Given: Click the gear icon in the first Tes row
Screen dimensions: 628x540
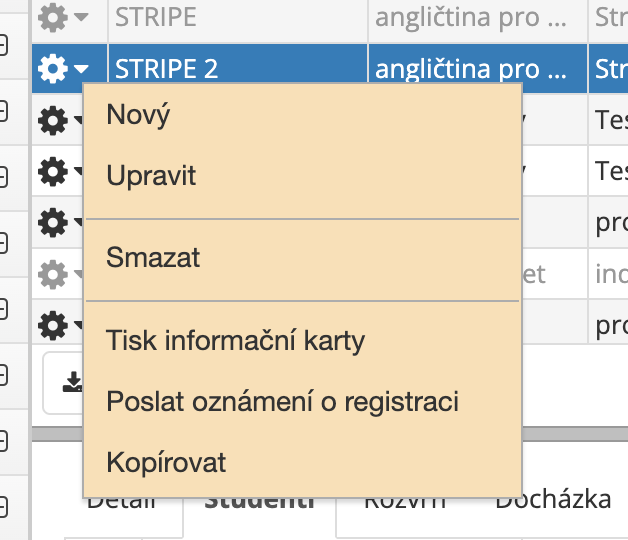Looking at the screenshot, I should click(x=52, y=120).
